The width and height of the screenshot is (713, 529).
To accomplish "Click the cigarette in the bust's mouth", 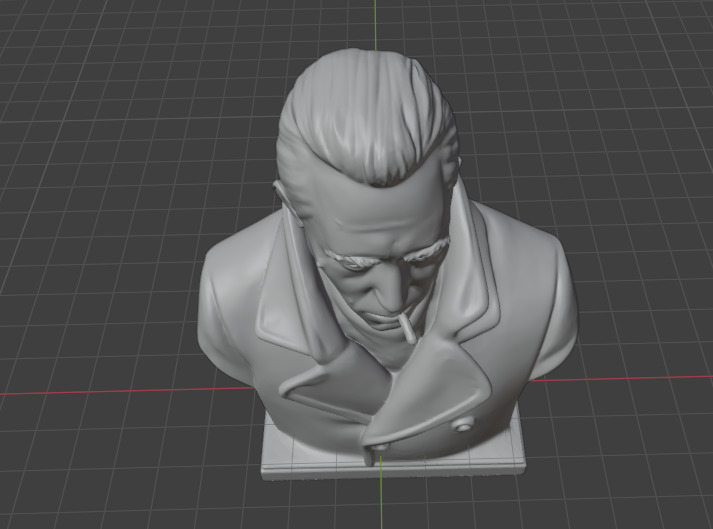I will pos(407,330).
